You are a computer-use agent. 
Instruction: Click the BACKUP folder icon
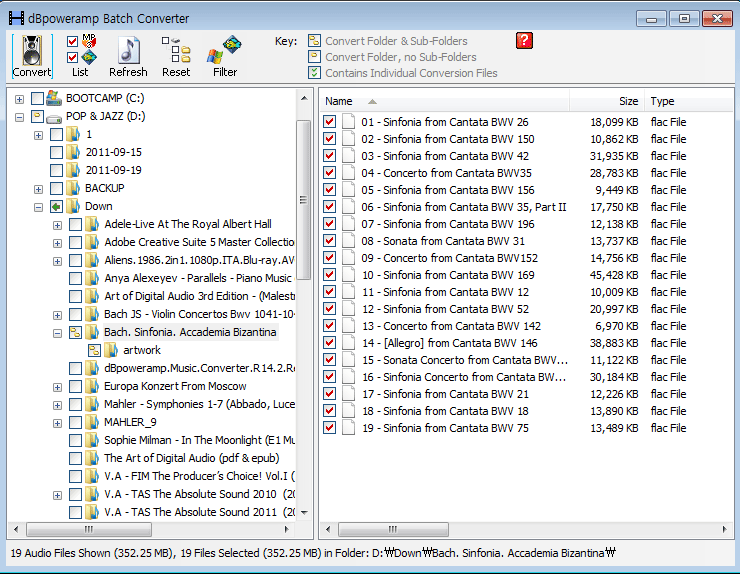pyautogui.click(x=73, y=188)
